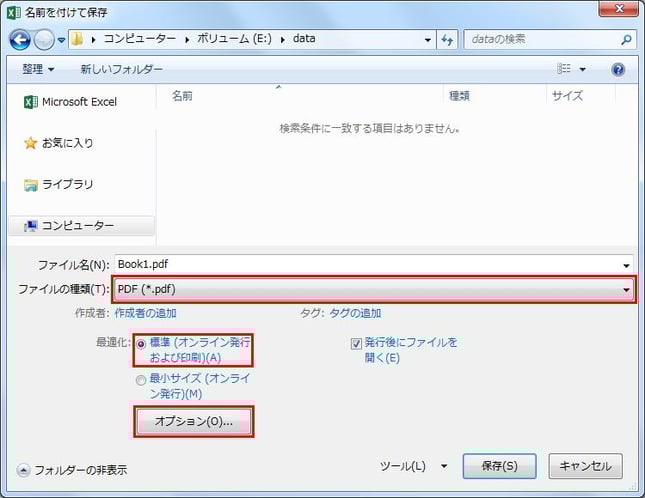
Task: Open the ツール(L) dropdown
Action: 413,466
